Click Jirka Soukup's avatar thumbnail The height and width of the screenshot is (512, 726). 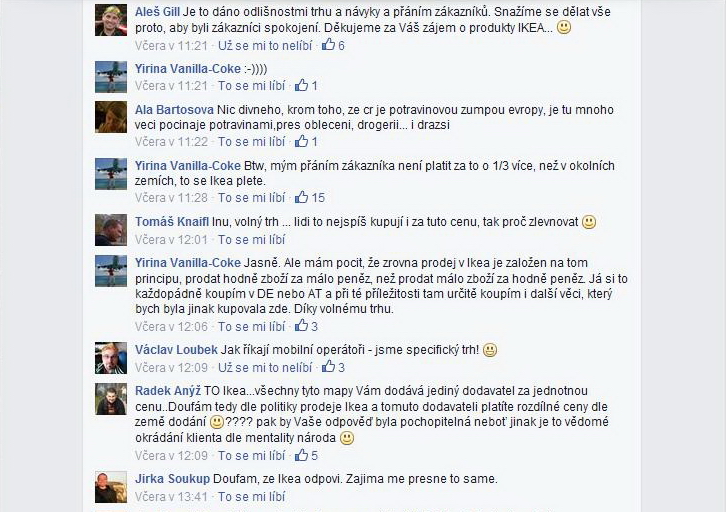111,487
